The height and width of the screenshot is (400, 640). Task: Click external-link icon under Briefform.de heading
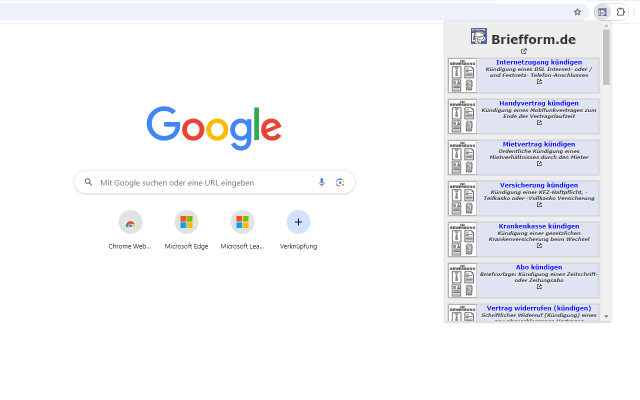click(524, 51)
